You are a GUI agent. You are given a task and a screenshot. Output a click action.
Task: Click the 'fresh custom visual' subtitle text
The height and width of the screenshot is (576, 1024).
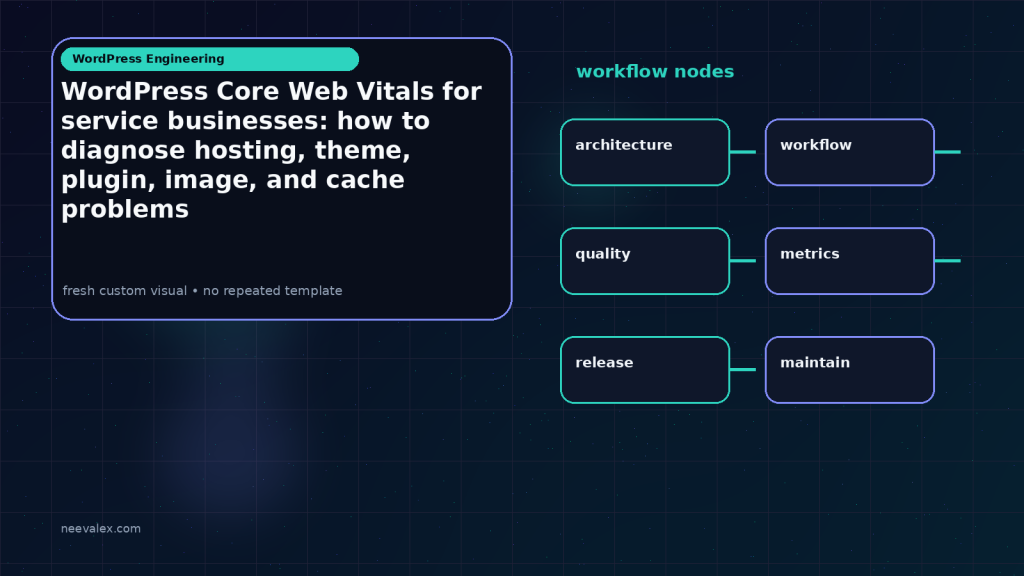click(202, 291)
